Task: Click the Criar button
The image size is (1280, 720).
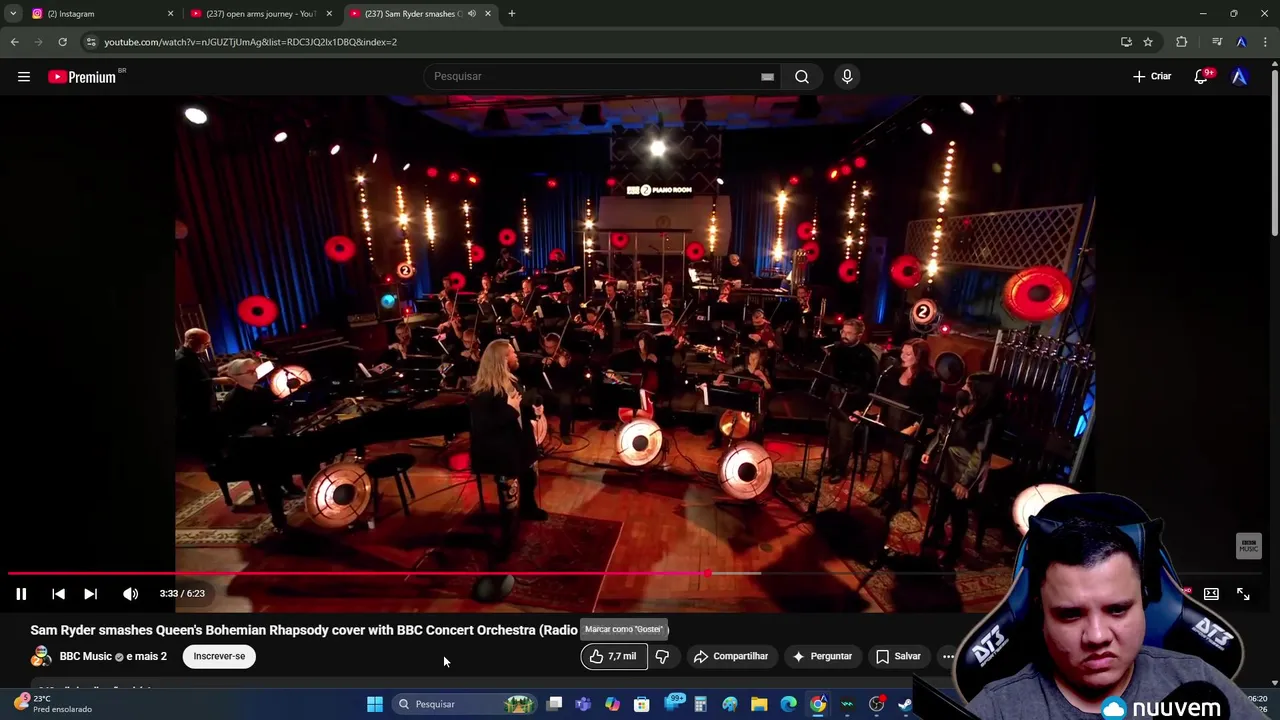Action: 1152,76
